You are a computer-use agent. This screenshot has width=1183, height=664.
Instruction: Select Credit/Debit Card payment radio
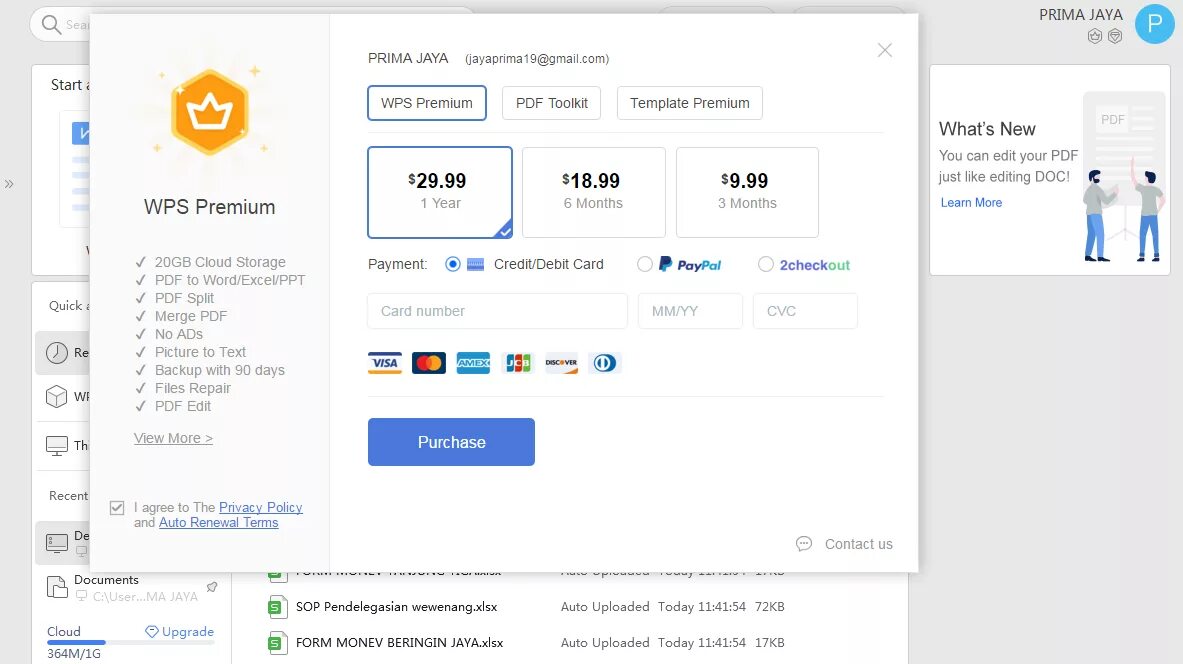(453, 264)
